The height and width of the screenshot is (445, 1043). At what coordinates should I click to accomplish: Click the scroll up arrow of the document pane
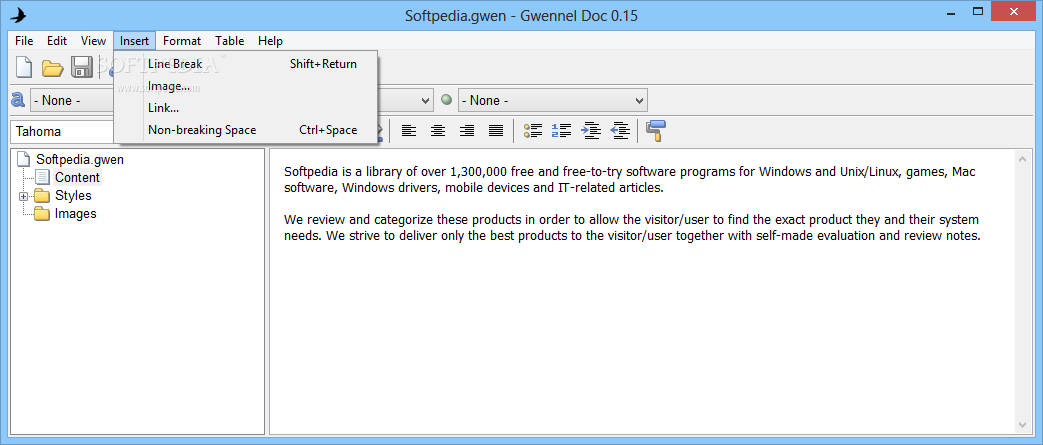[x=1023, y=158]
